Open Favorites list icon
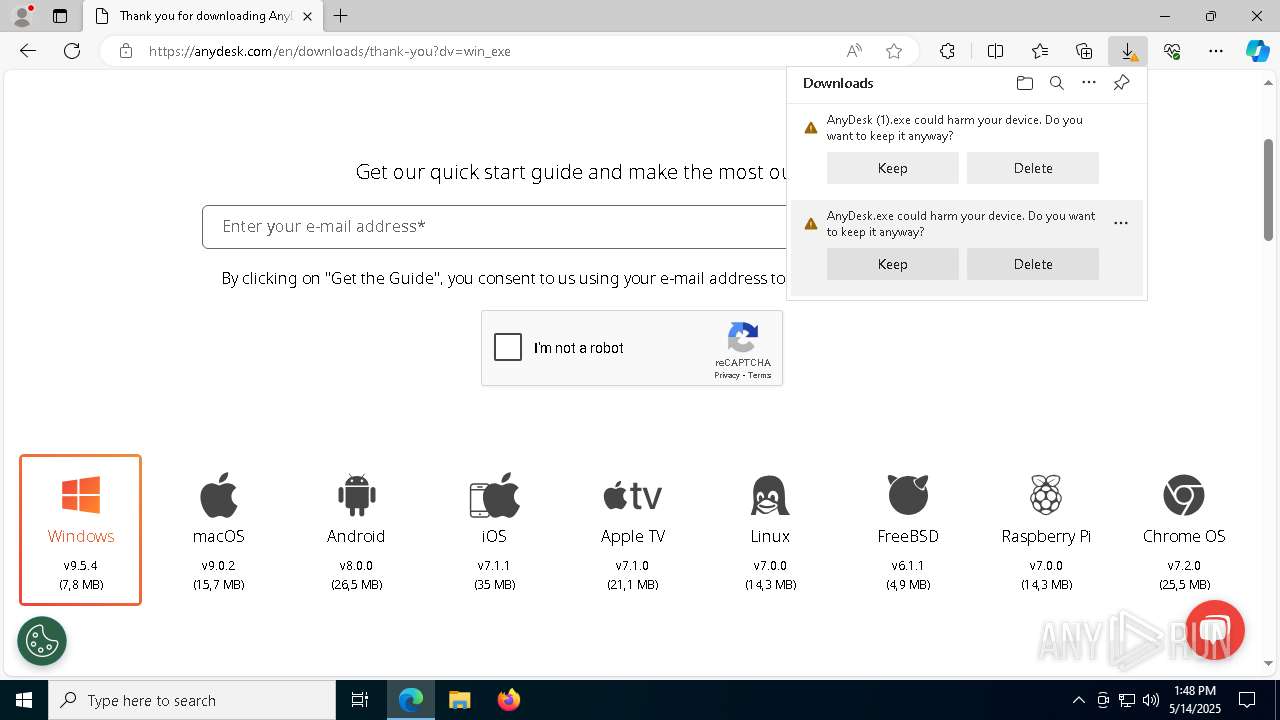Screen dimensions: 1280x720 (1040, 51)
